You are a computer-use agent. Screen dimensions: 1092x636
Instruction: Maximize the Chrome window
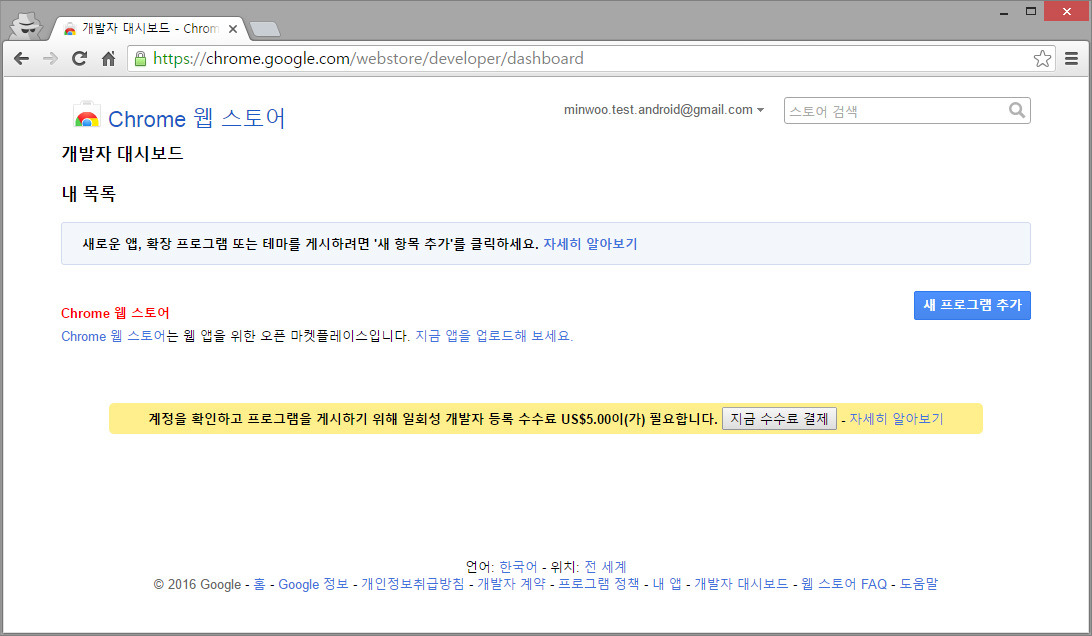(1031, 11)
